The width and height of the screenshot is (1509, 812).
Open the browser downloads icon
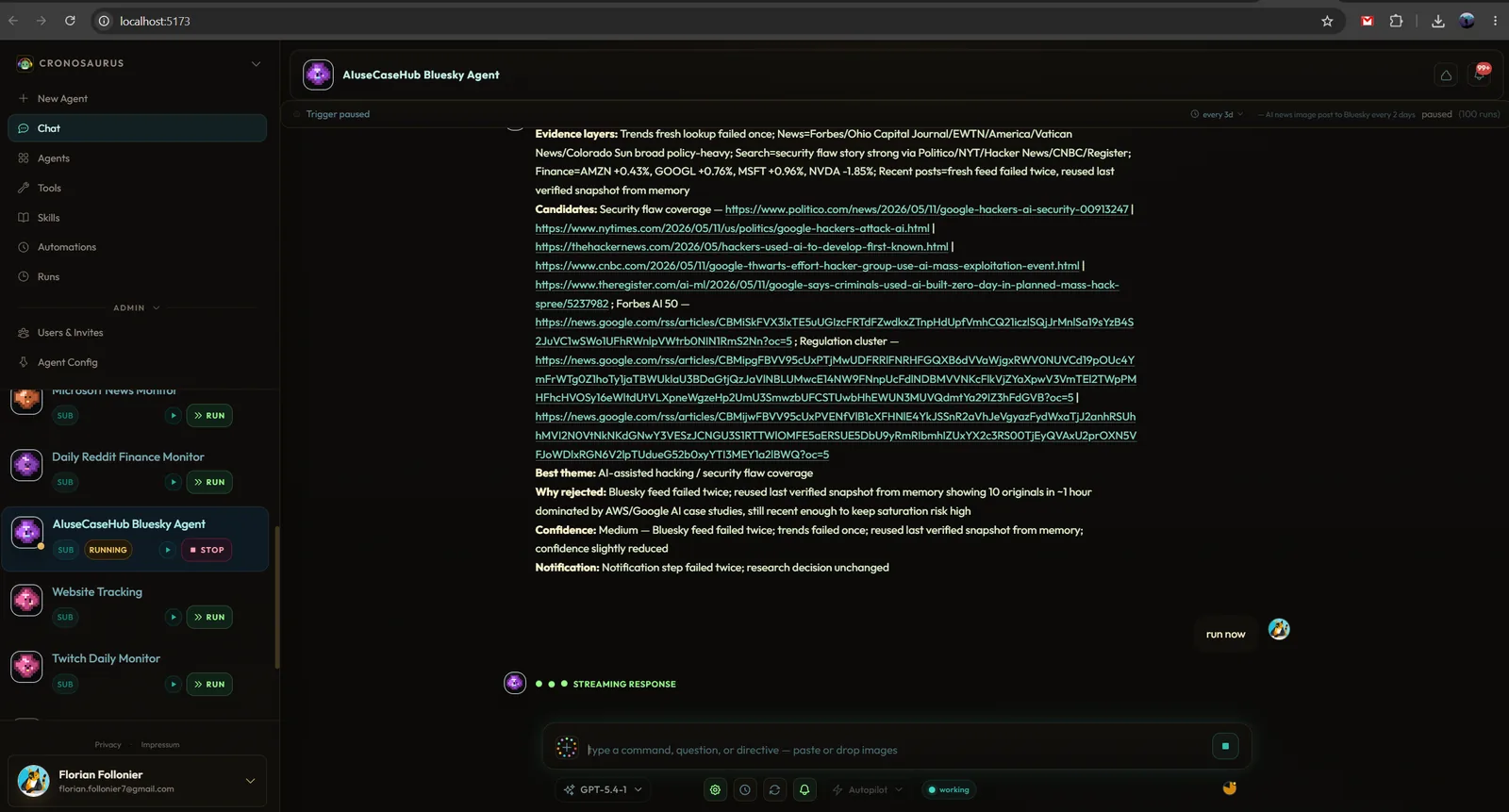click(x=1437, y=21)
